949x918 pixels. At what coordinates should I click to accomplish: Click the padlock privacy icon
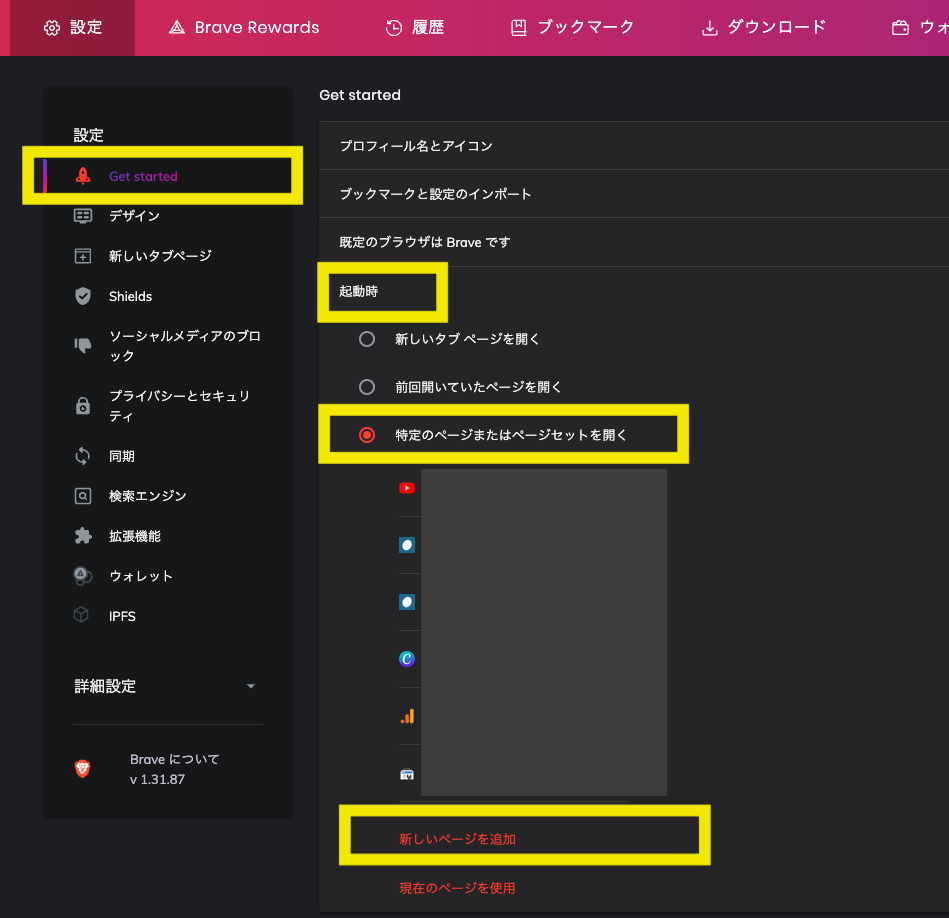pos(83,405)
